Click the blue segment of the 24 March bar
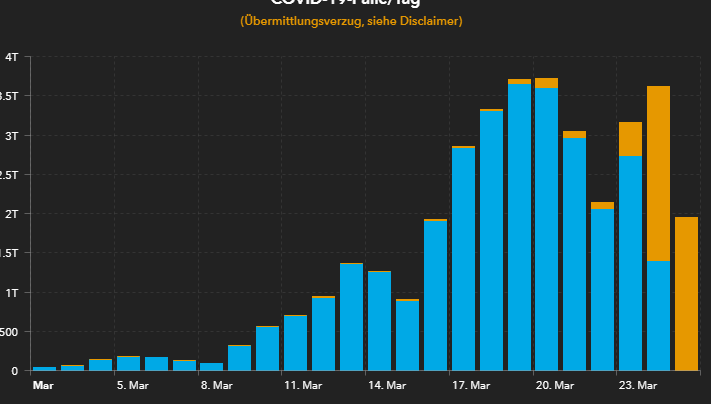 coord(658,315)
